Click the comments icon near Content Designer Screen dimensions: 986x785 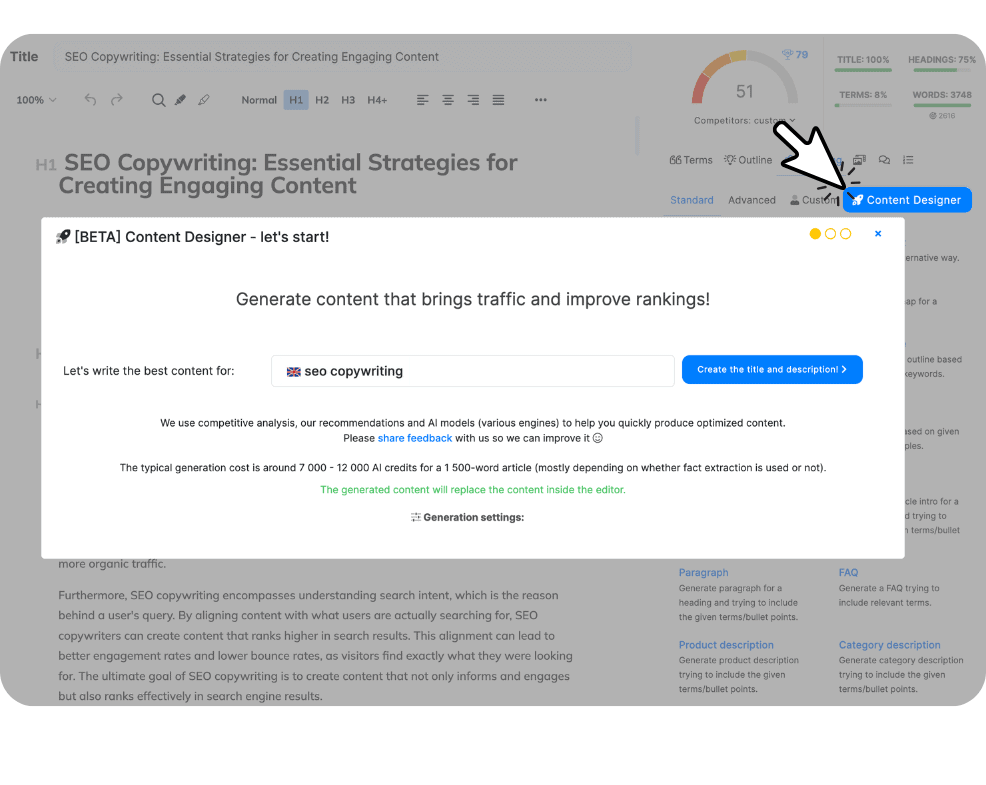885,160
